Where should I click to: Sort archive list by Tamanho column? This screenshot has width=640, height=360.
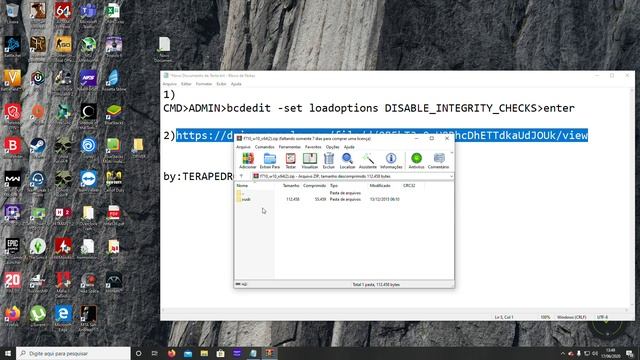point(291,186)
